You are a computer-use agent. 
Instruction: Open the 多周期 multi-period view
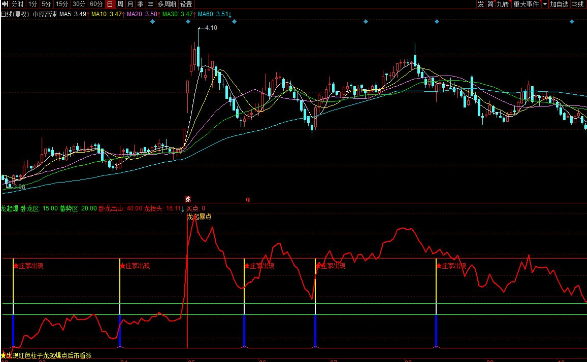[167, 4]
